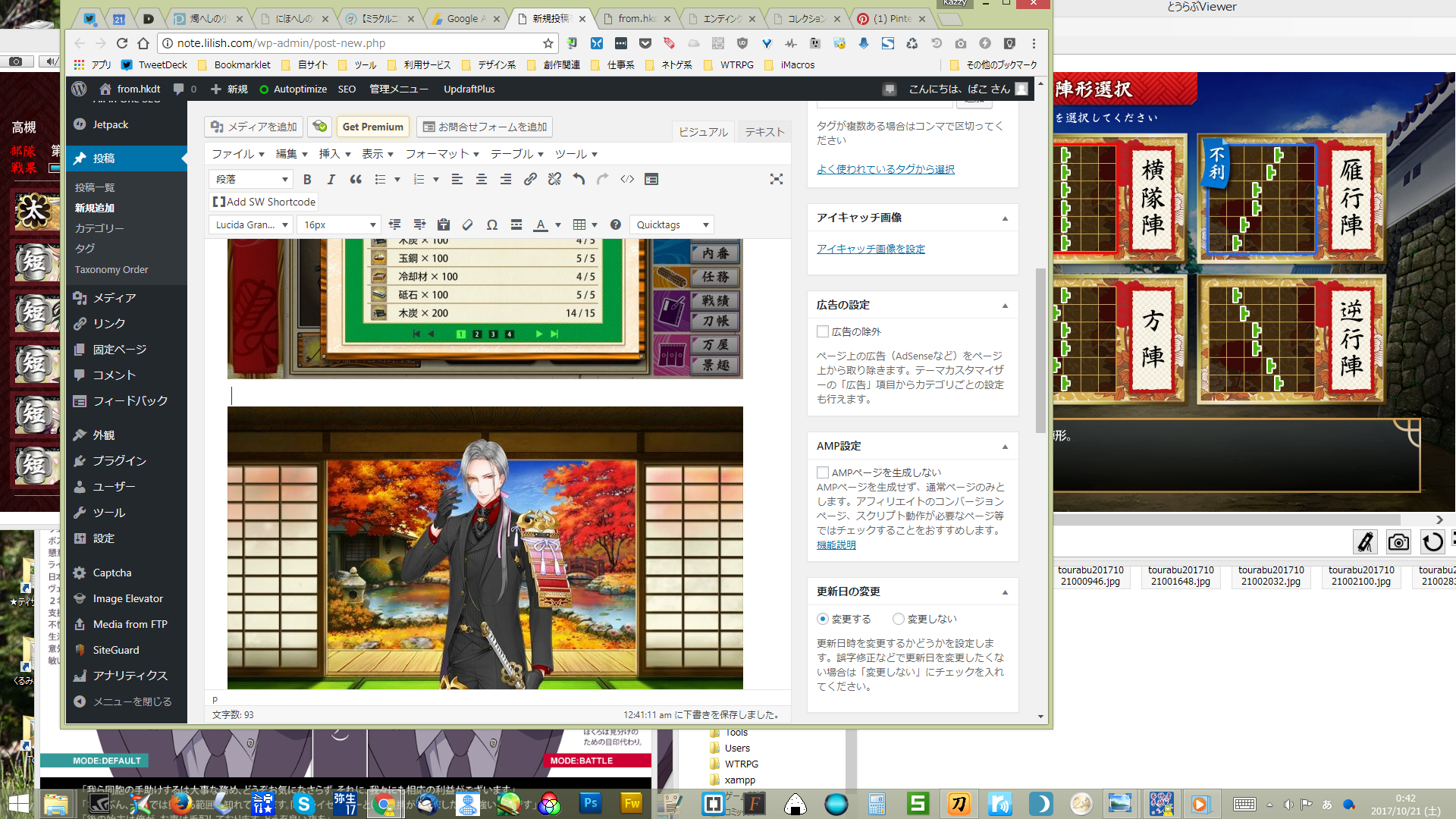Click the Chrome address bar

click(x=356, y=43)
